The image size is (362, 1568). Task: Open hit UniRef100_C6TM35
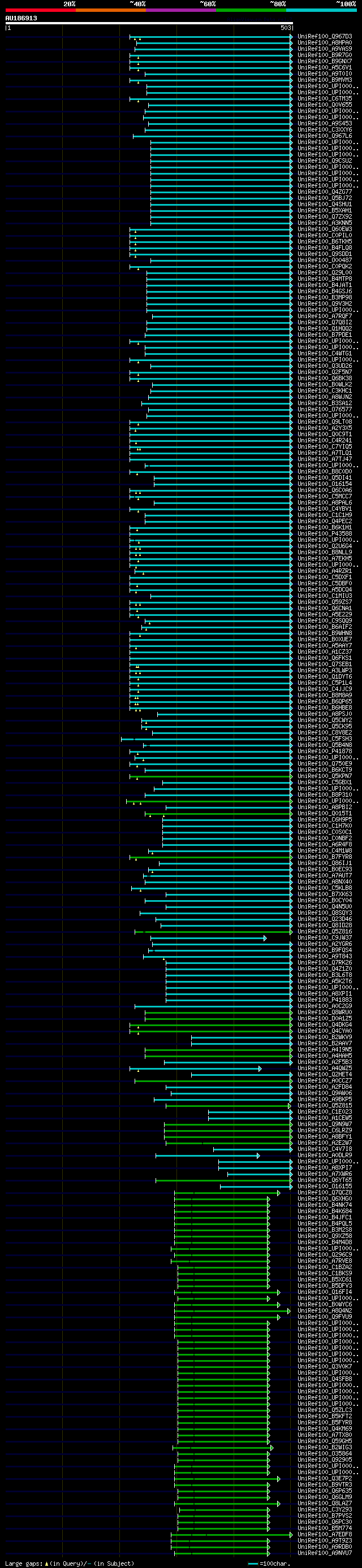coord(325,99)
